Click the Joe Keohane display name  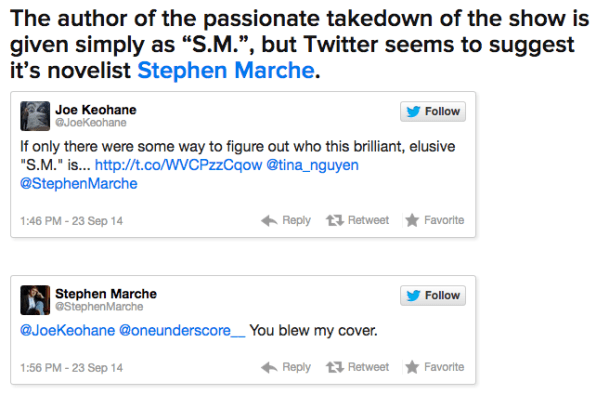(96, 110)
